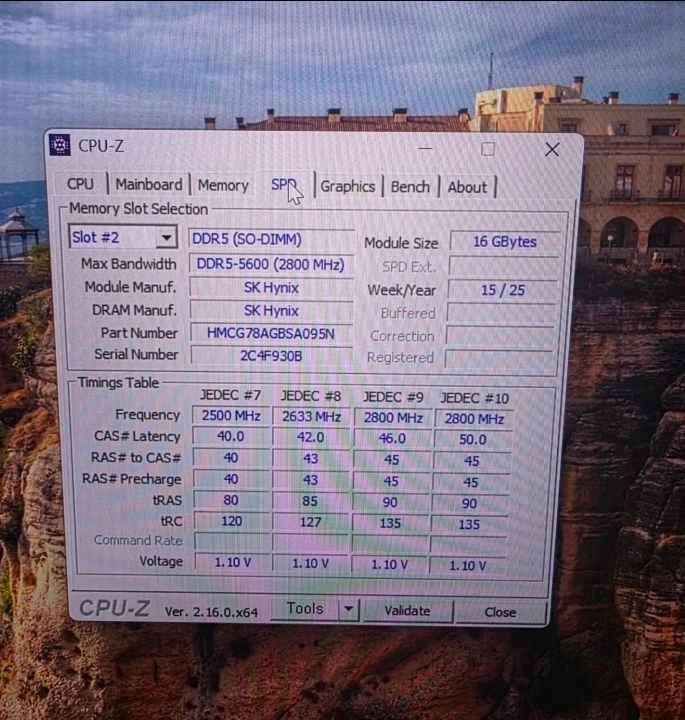685x720 pixels.
Task: Click RAS# to CAS# value 40
Action: point(230,458)
